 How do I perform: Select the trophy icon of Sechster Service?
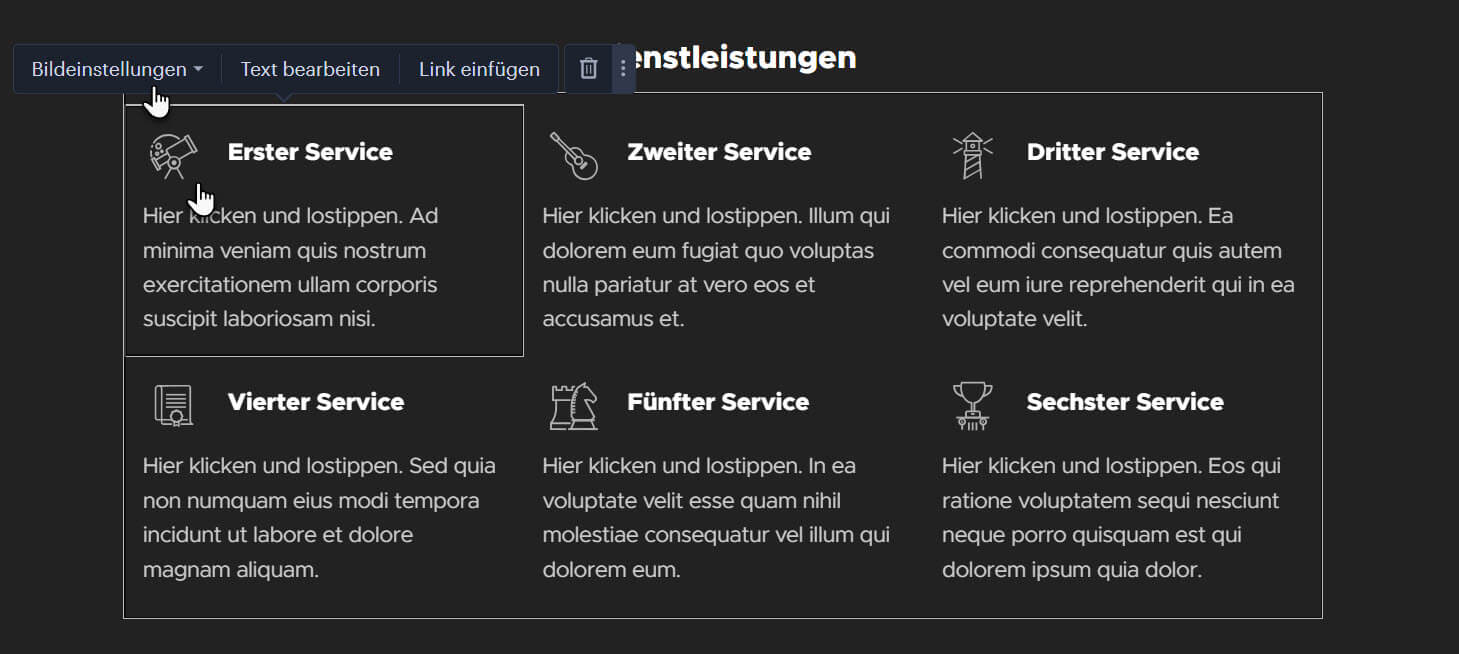[x=973, y=405]
